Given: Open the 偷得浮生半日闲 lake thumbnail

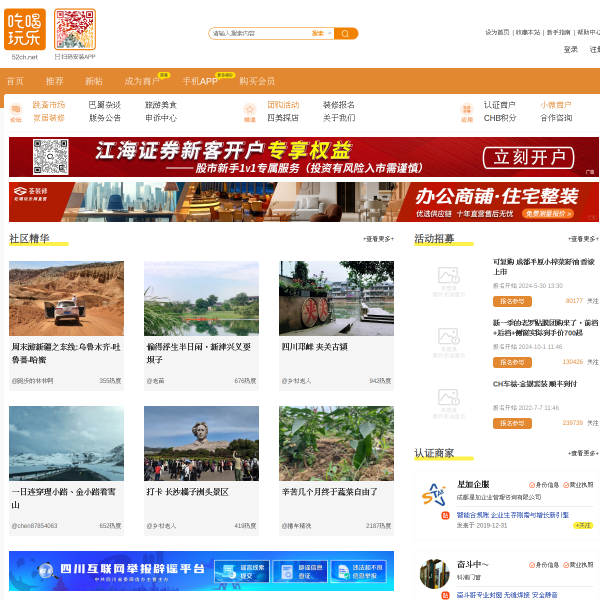Looking at the screenshot, I should pos(201,298).
